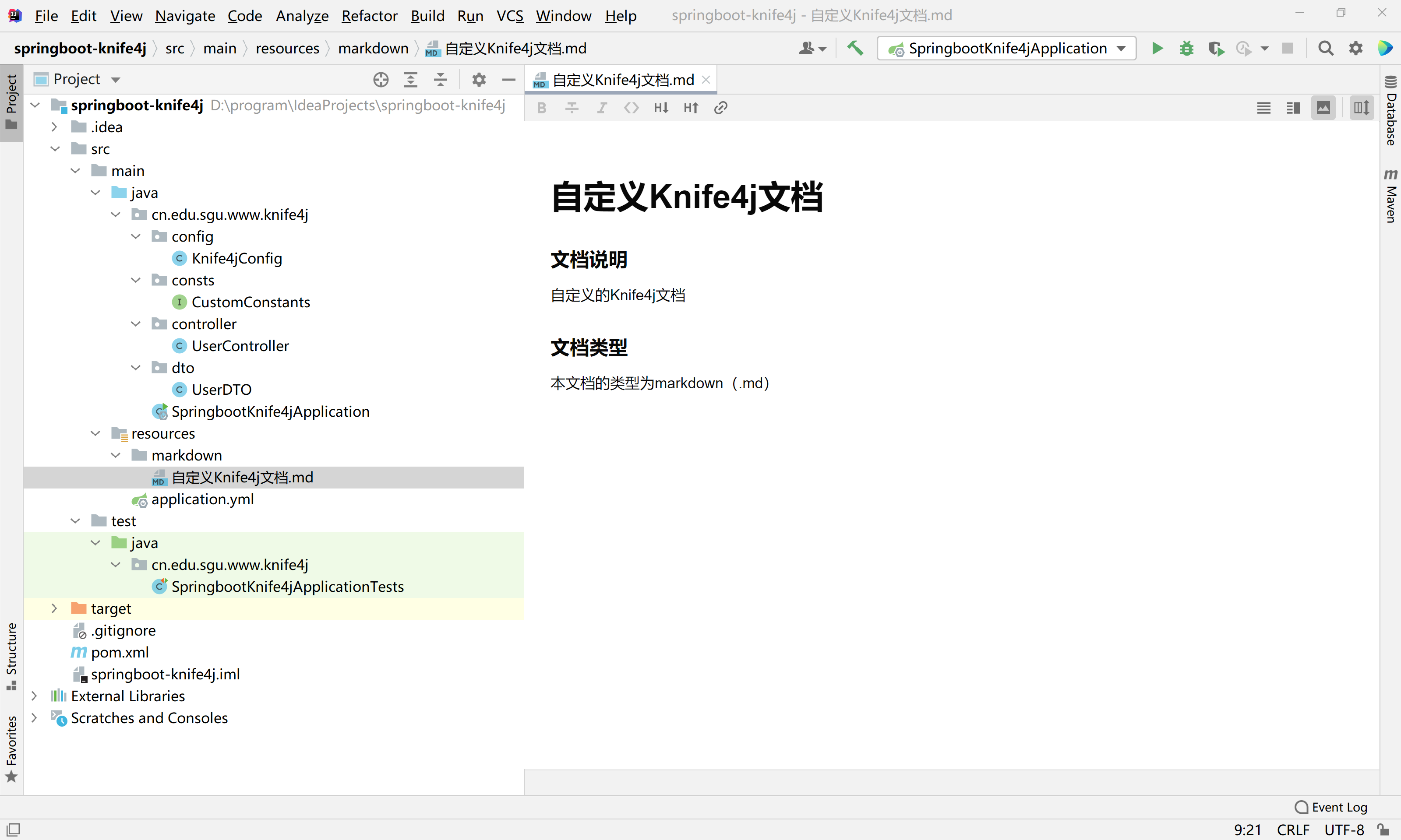The image size is (1401, 840).
Task: Expand the target folder
Action: point(54,608)
